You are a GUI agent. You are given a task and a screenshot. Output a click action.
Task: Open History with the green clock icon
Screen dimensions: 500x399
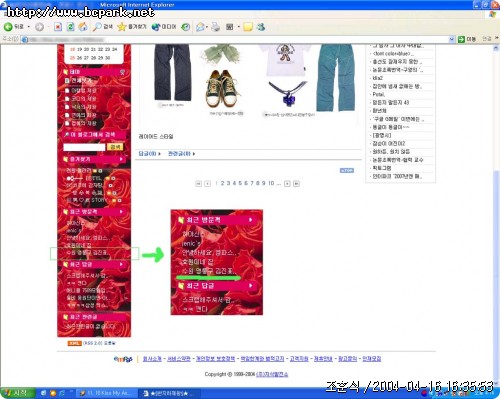click(186, 27)
